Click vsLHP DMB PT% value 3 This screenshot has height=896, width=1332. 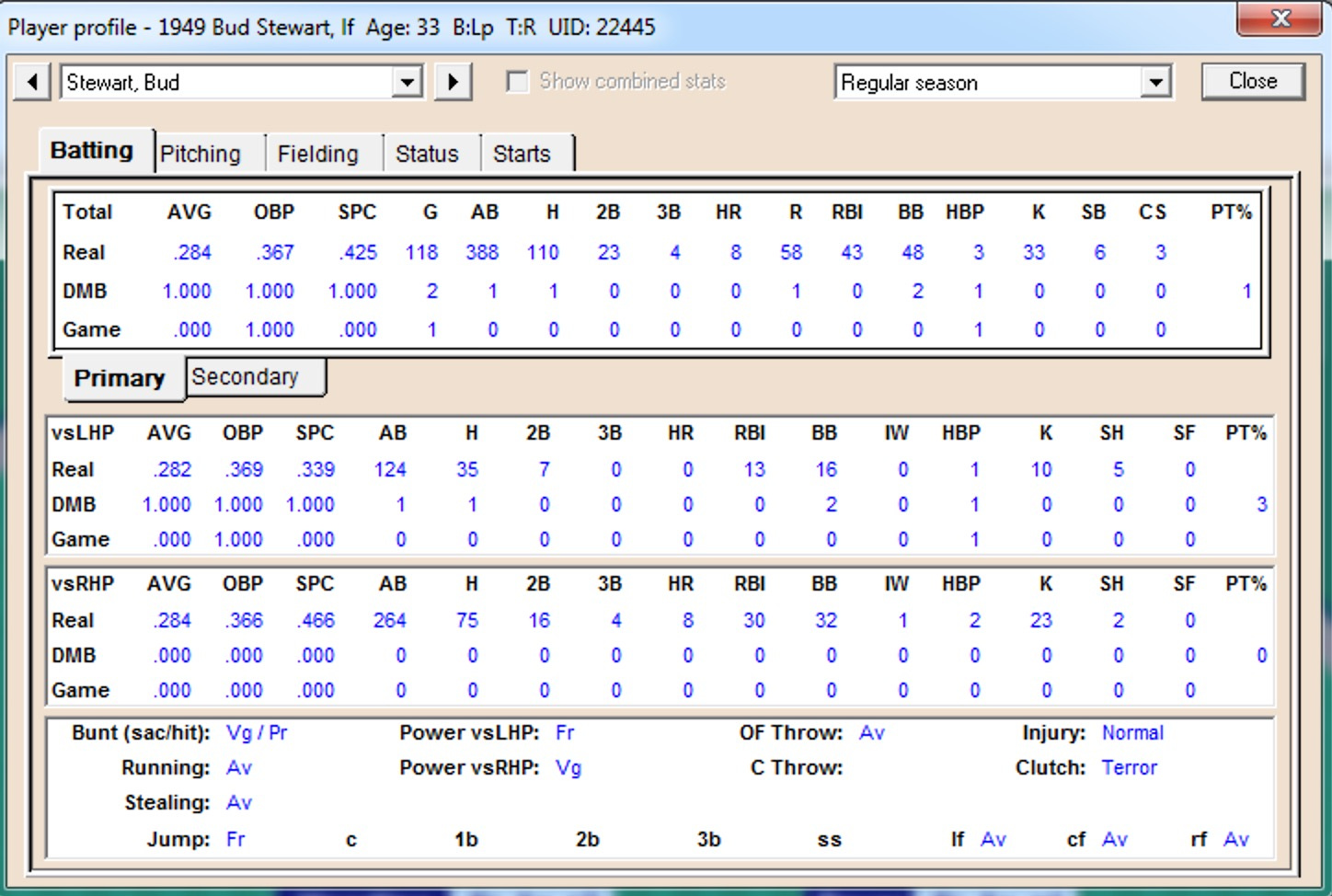1261,504
